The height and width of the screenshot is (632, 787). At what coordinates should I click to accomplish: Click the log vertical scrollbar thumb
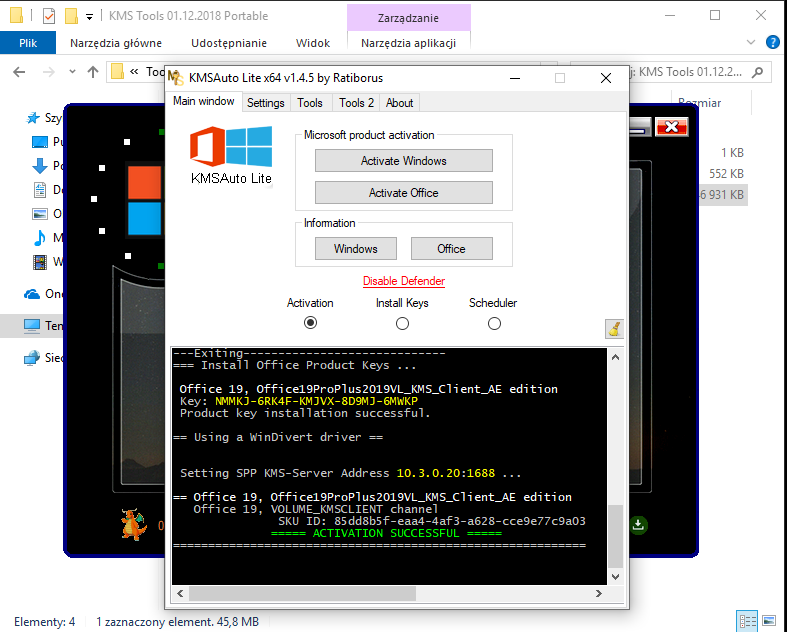point(615,536)
